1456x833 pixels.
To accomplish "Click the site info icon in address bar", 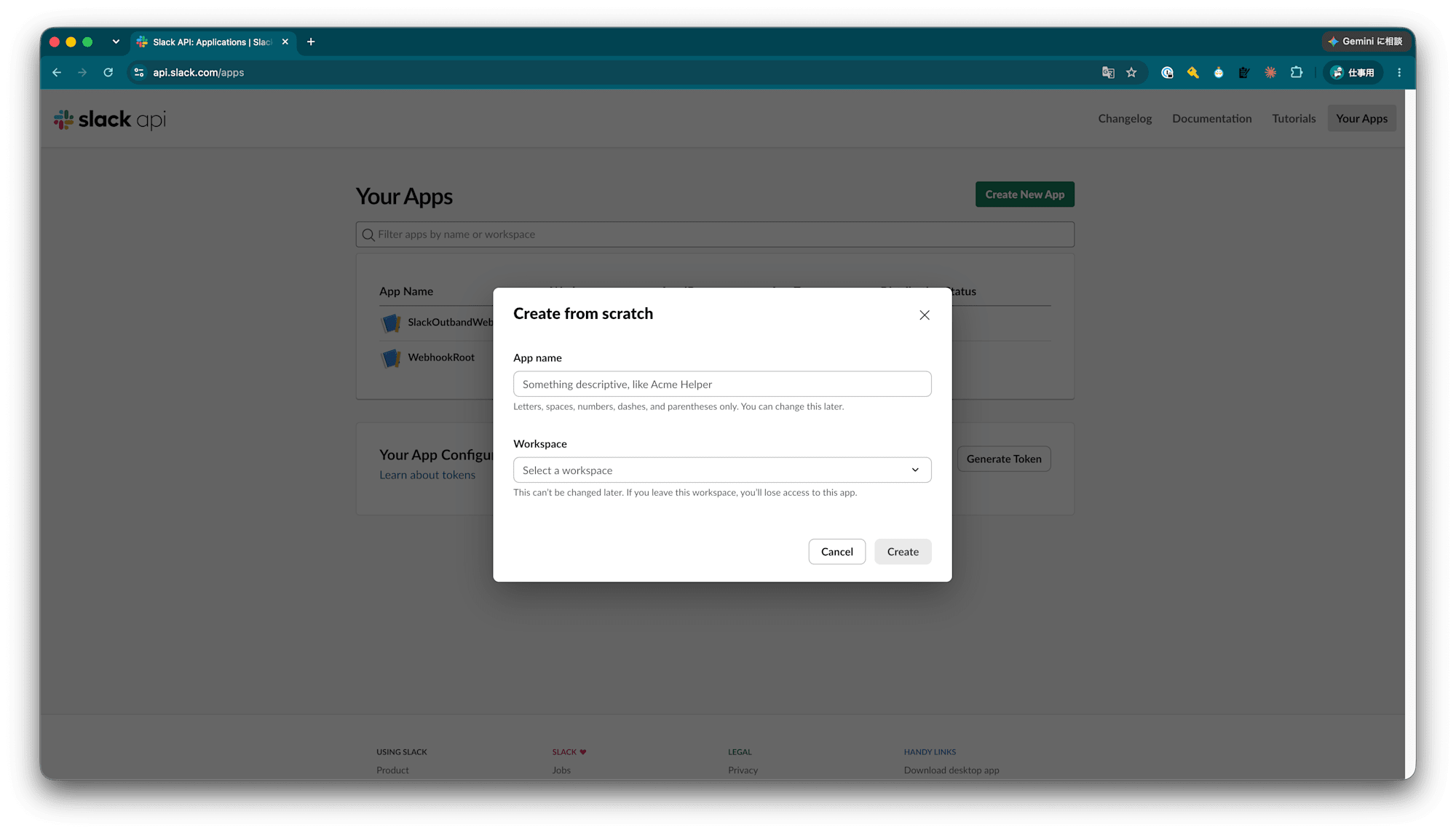I will coord(139,73).
